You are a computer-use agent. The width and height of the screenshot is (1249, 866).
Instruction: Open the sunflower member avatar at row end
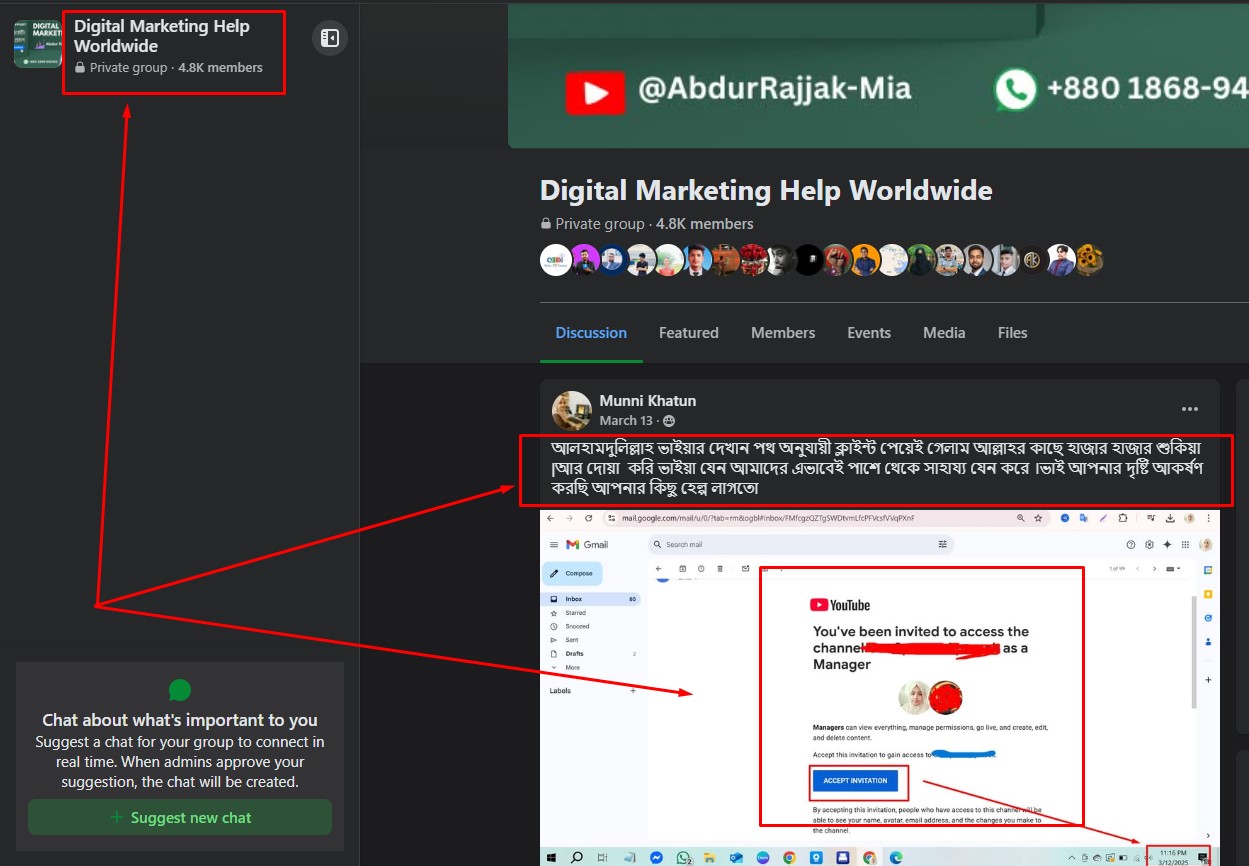click(x=1088, y=260)
